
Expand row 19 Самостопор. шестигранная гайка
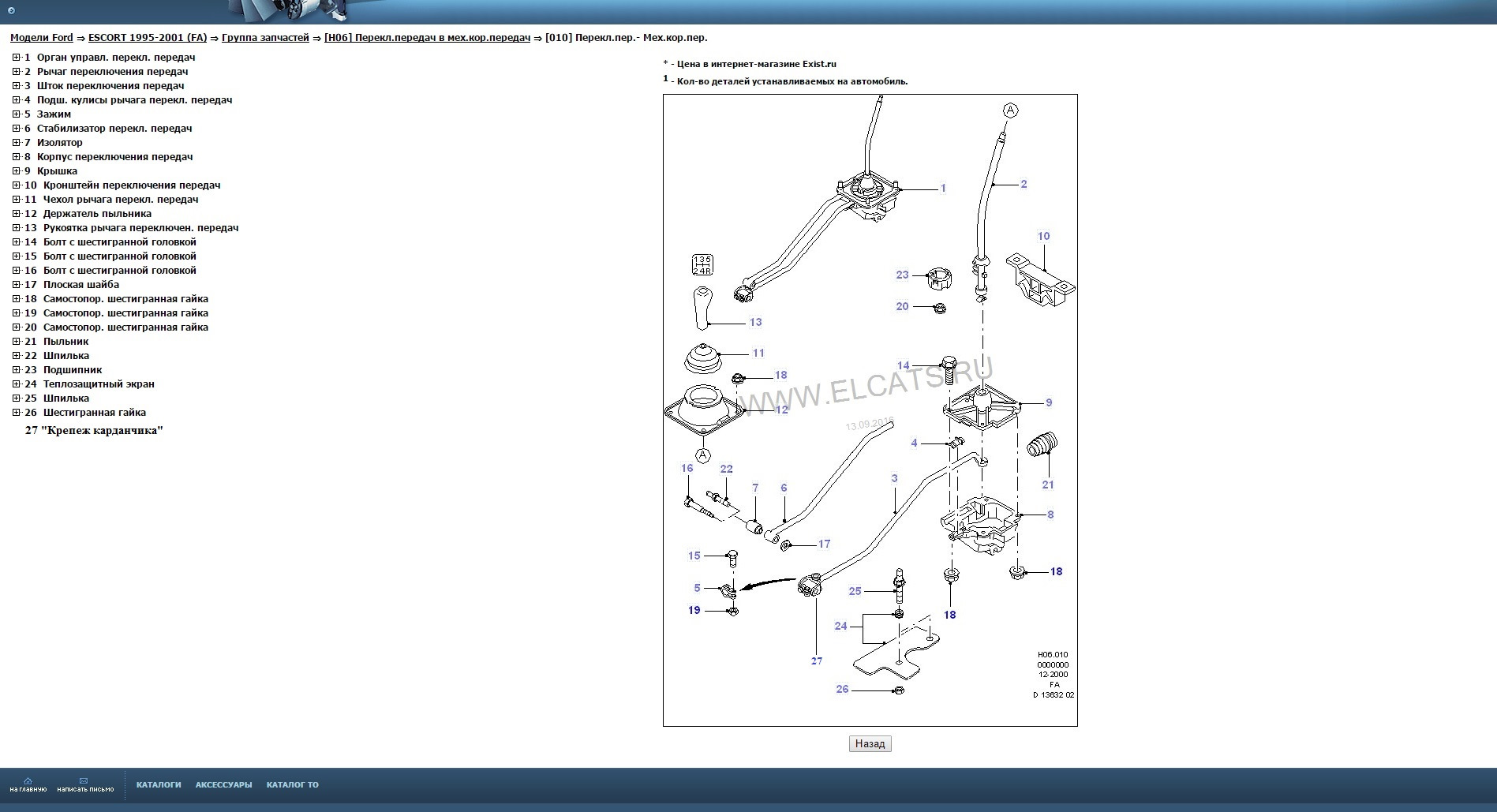(x=16, y=313)
